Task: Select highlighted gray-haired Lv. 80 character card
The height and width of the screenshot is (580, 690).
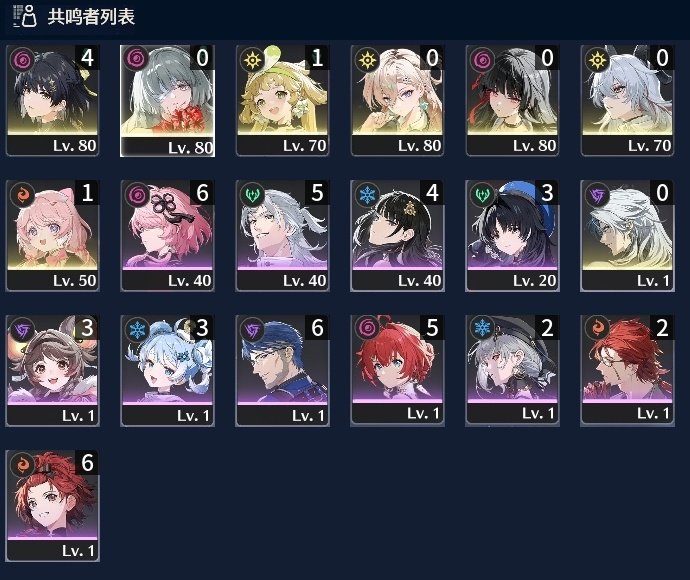Action: (x=167, y=100)
